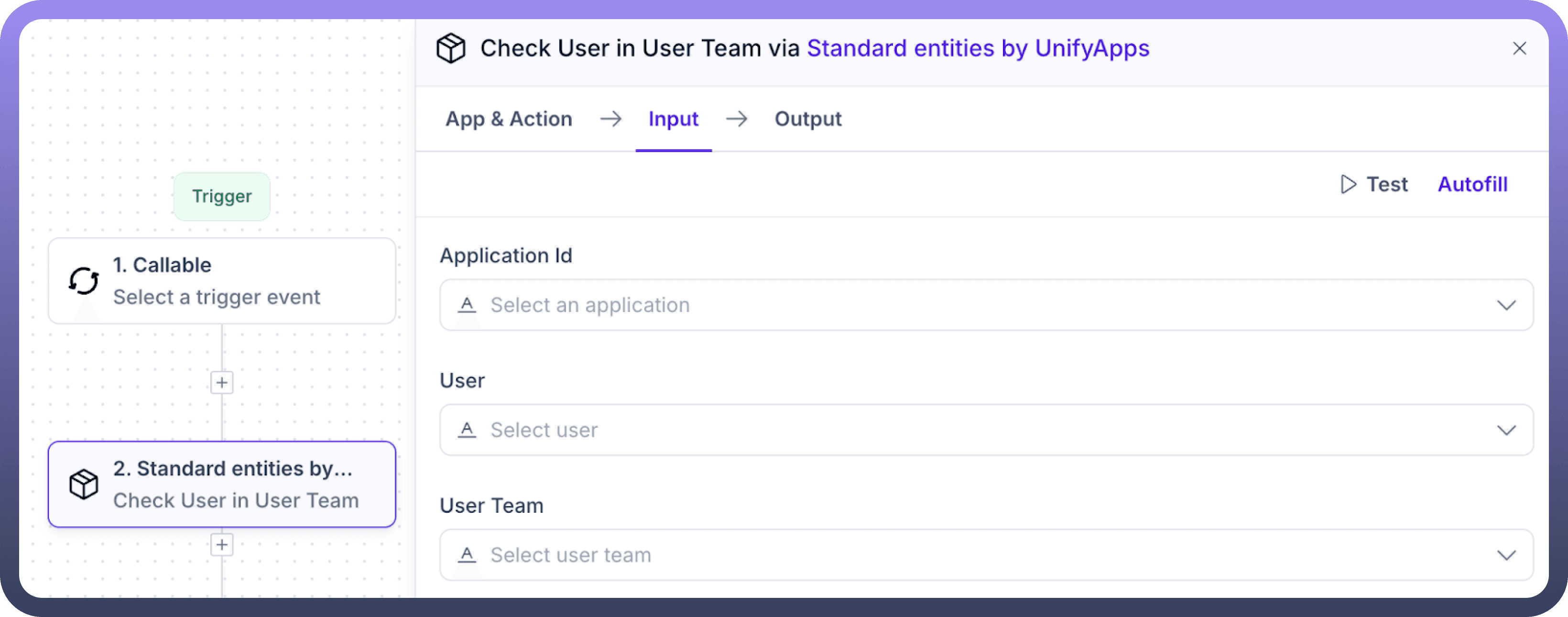1568x617 pixels.
Task: Click plus icon below step 2
Action: pos(221,544)
